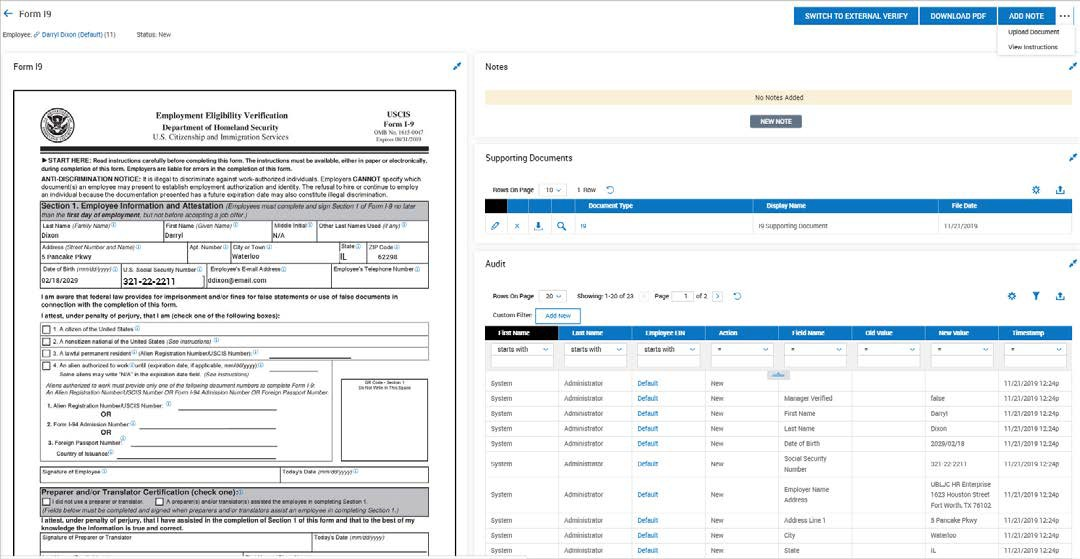Go back using the Form I9 arrow
The width and height of the screenshot is (1080, 559).
pyautogui.click(x=8, y=14)
